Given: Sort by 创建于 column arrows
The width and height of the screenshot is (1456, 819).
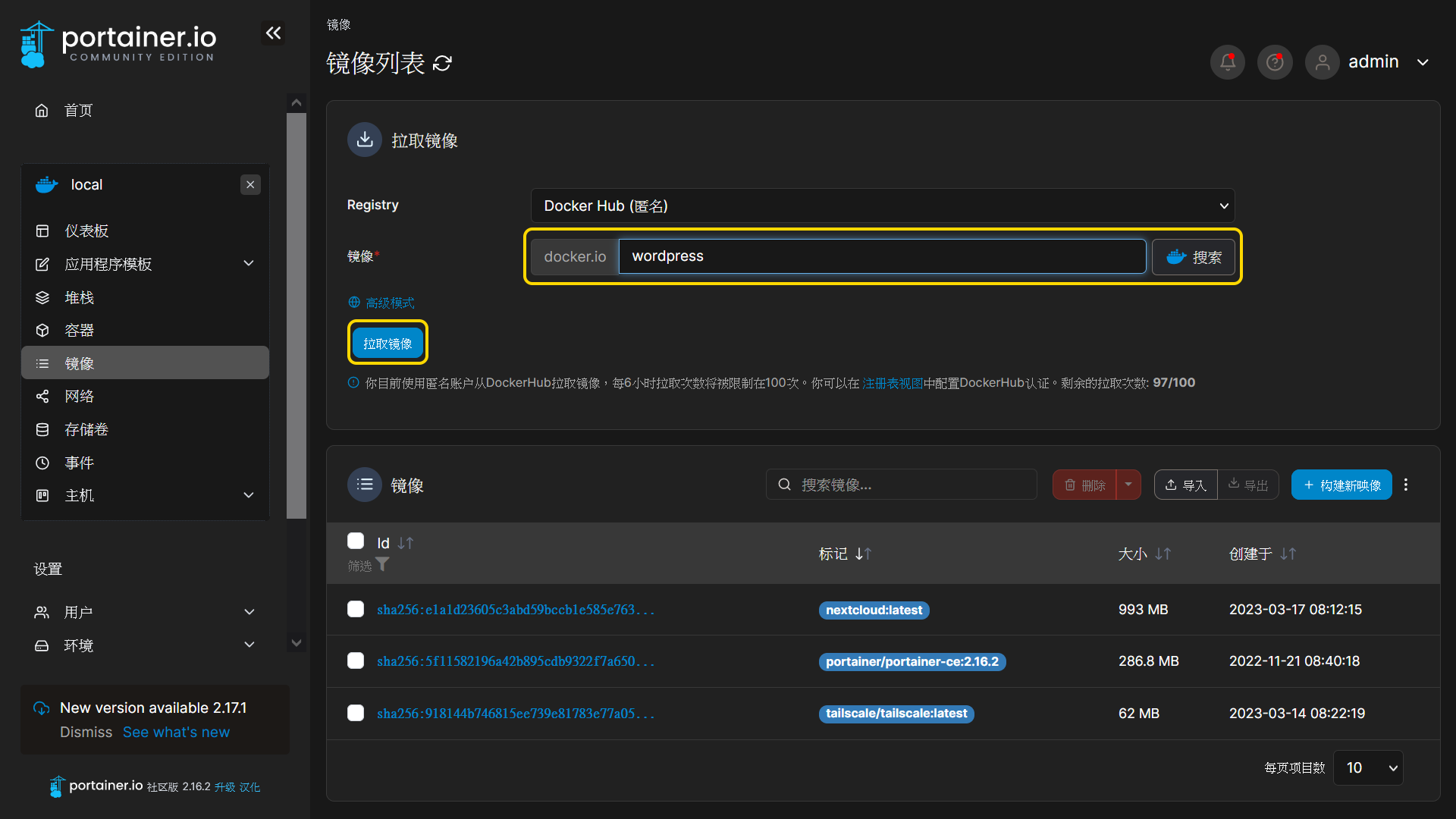Looking at the screenshot, I should click(x=1288, y=554).
